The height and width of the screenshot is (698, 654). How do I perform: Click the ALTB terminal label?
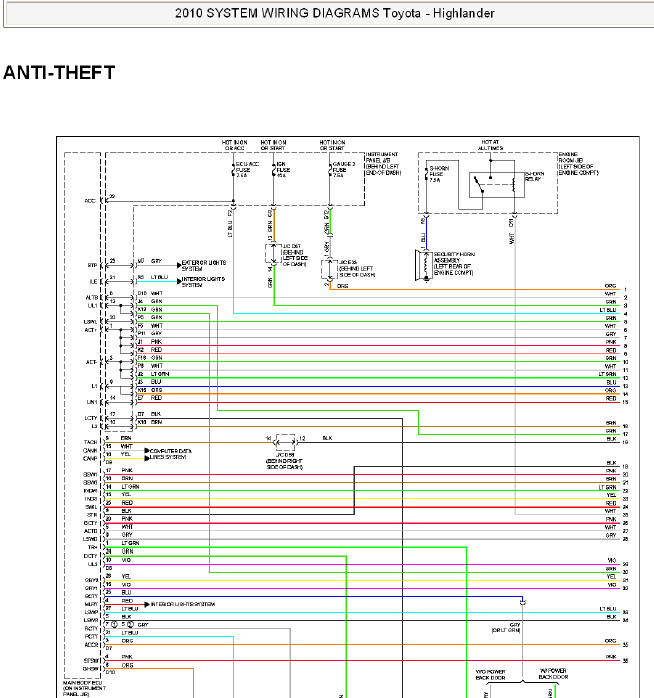pyautogui.click(x=91, y=297)
